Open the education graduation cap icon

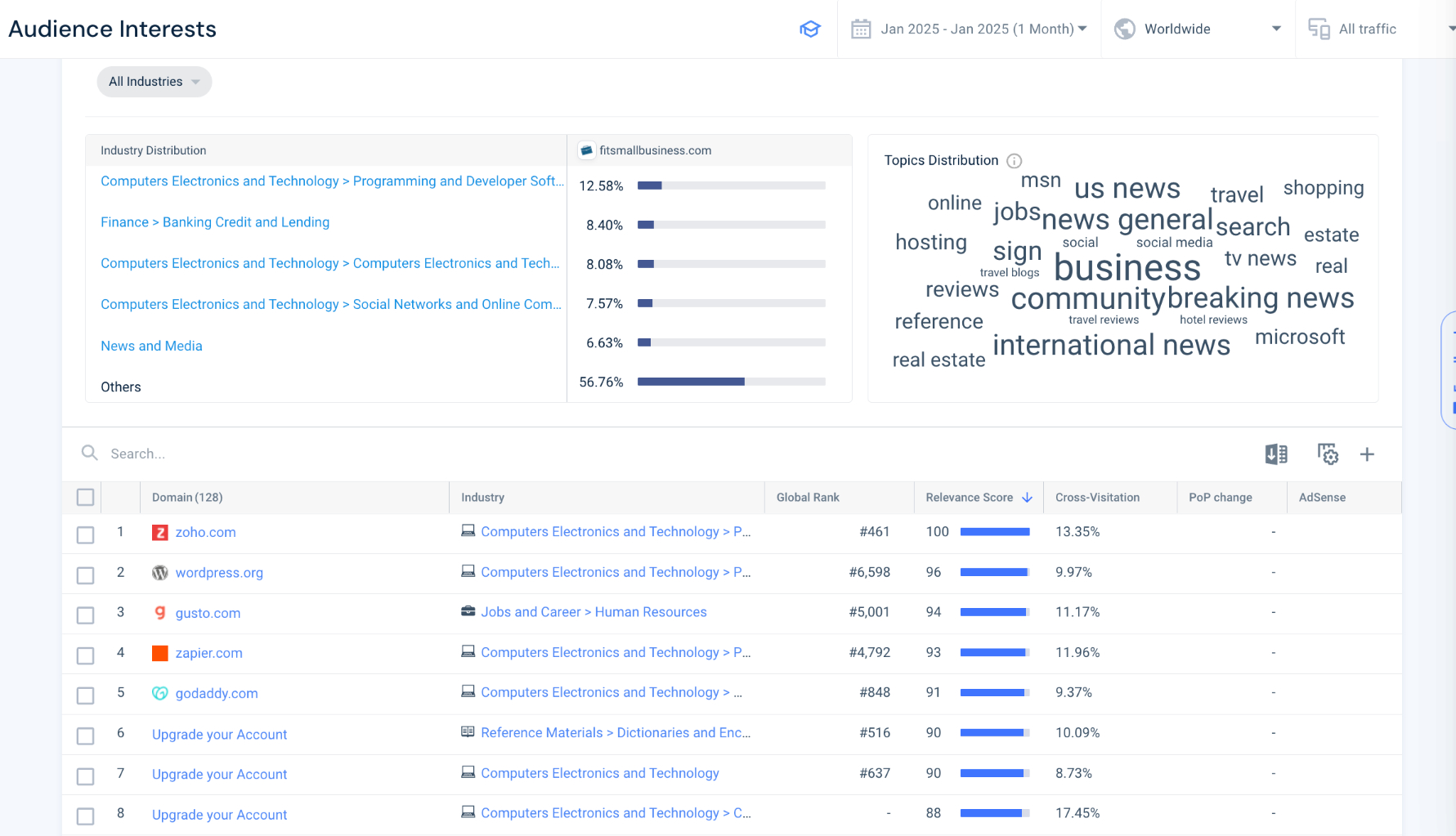point(809,29)
